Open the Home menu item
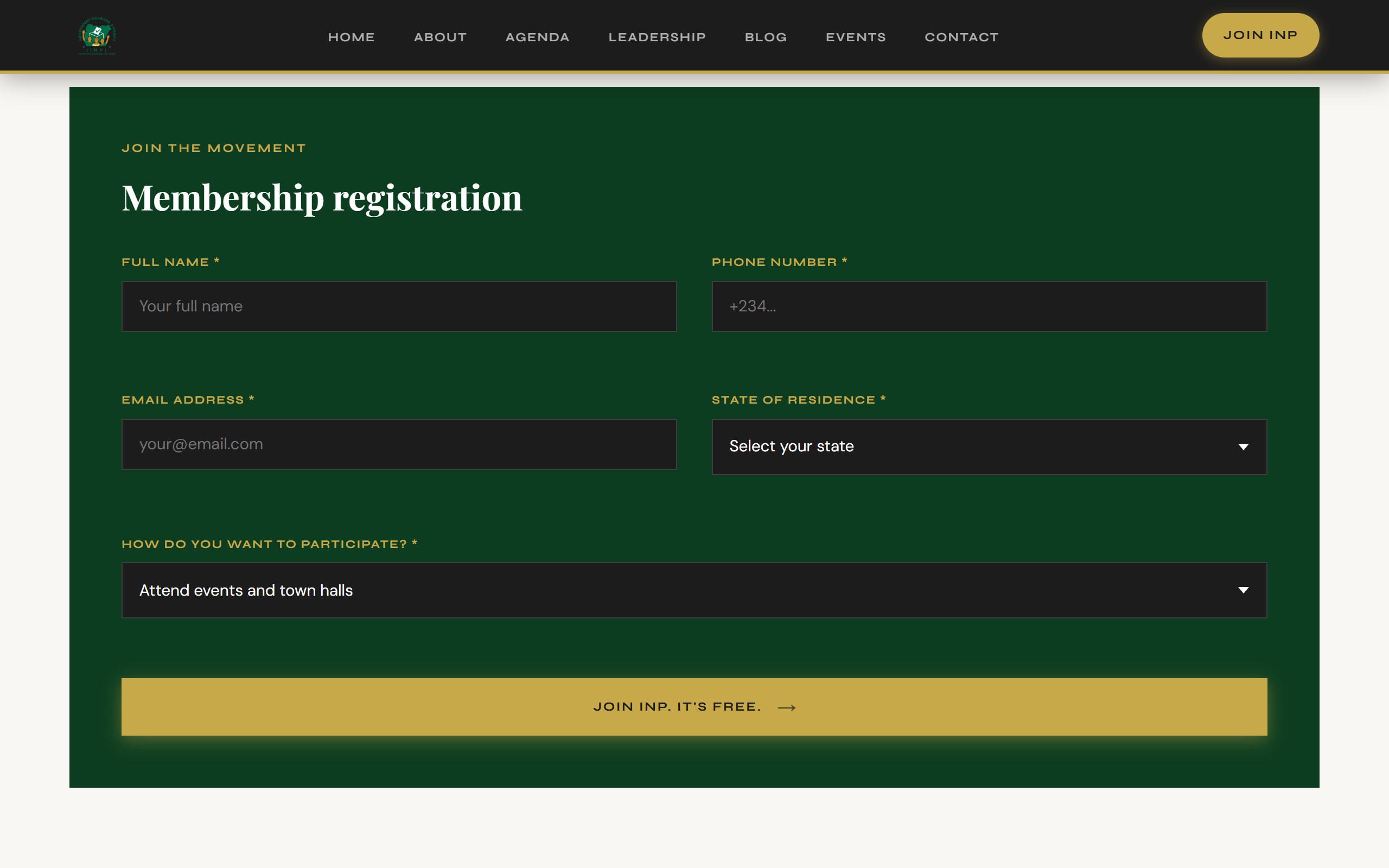Viewport: 1389px width, 868px height. point(351,37)
